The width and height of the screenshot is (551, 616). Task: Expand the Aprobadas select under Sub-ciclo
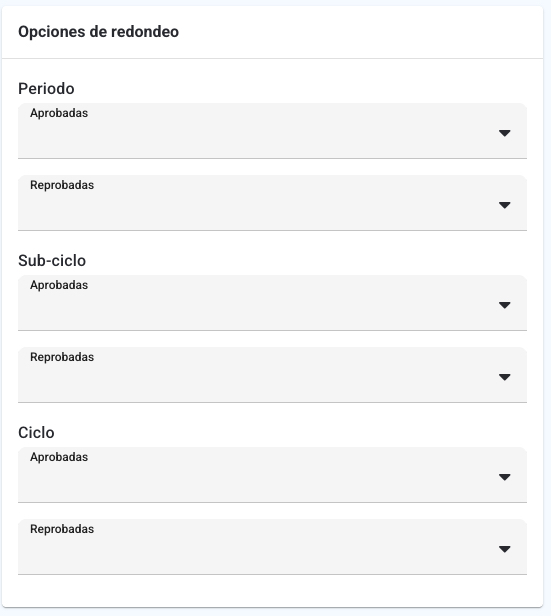click(272, 303)
